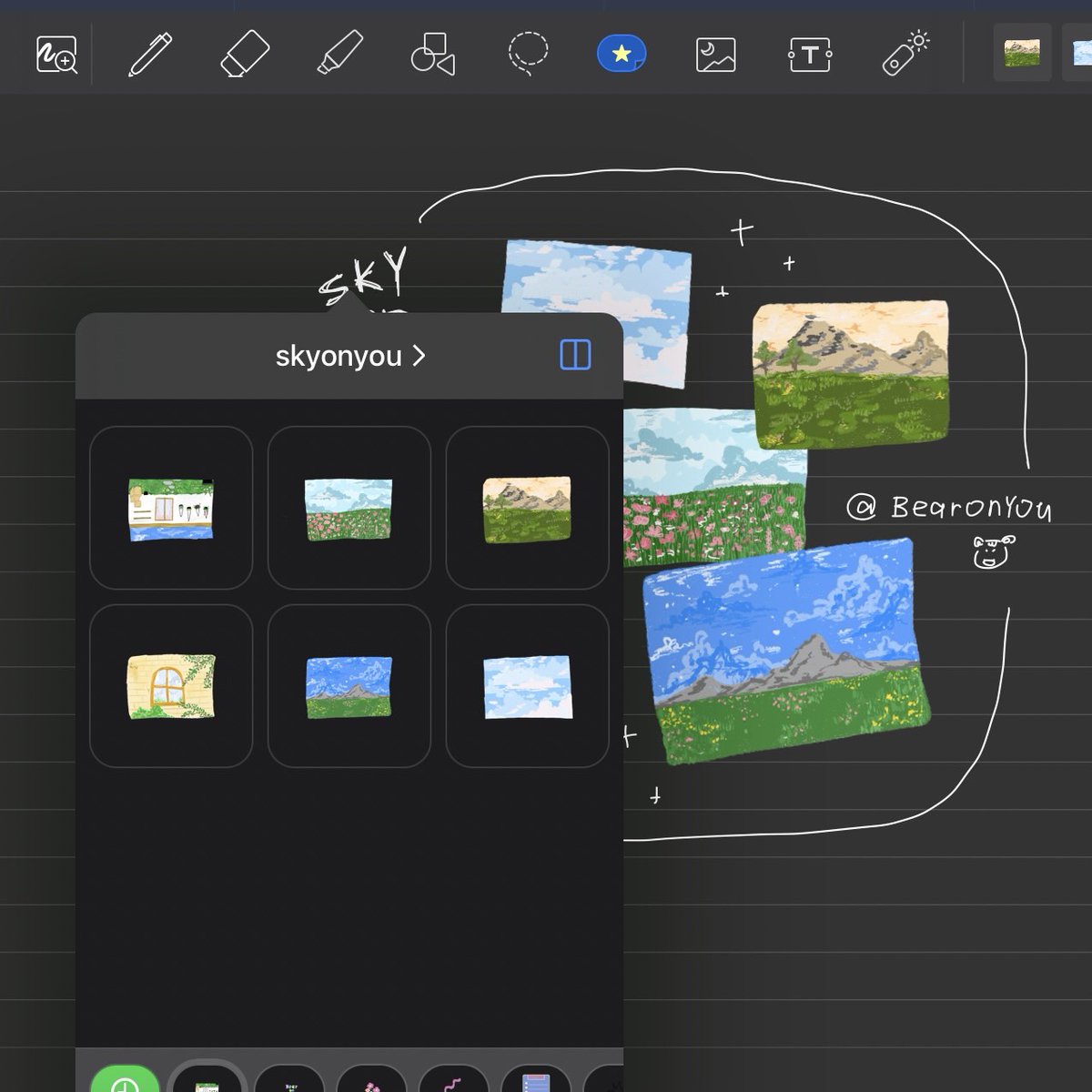The image size is (1092, 1092).
Task: Open the pink squiggle collection tab
Action: coord(453,1080)
